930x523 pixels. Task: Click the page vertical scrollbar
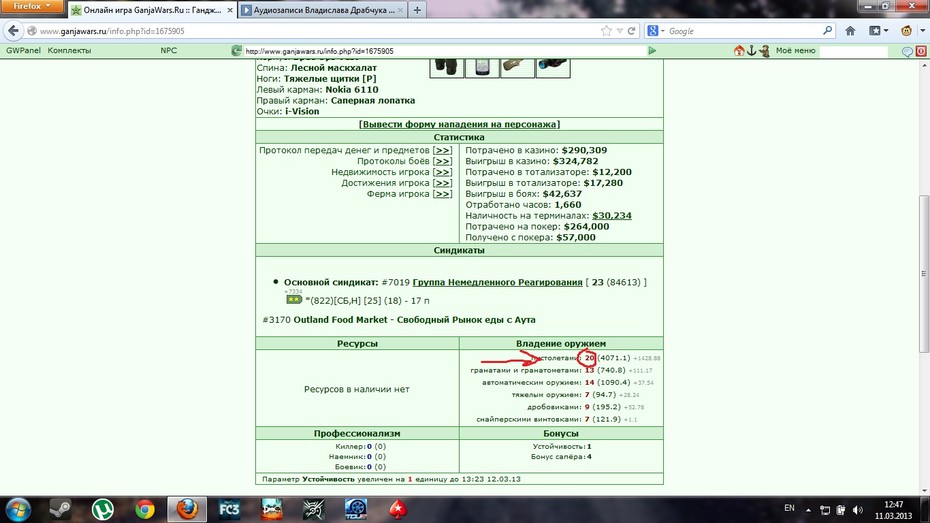click(924, 273)
